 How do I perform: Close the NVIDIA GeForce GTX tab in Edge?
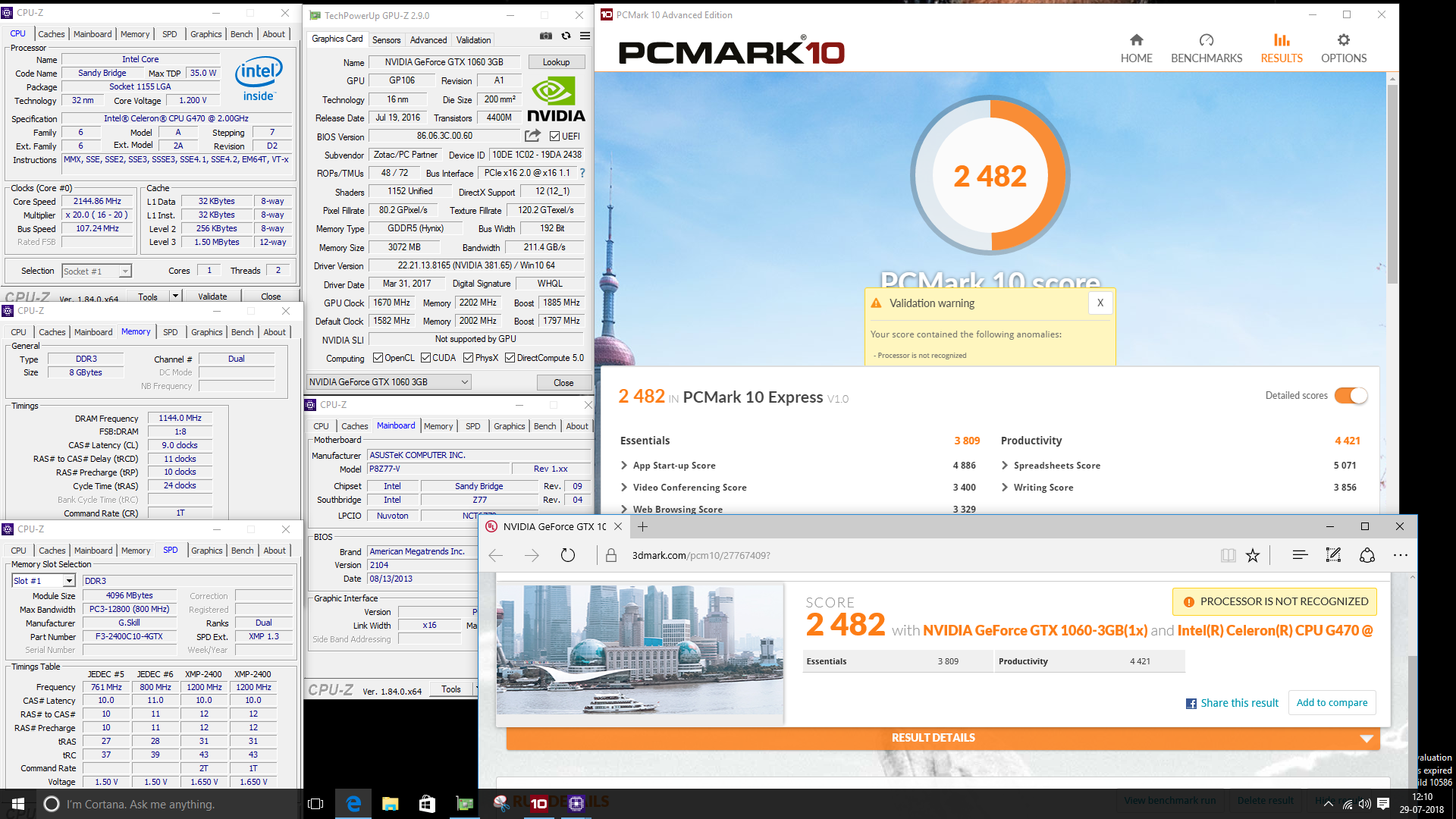tap(618, 526)
